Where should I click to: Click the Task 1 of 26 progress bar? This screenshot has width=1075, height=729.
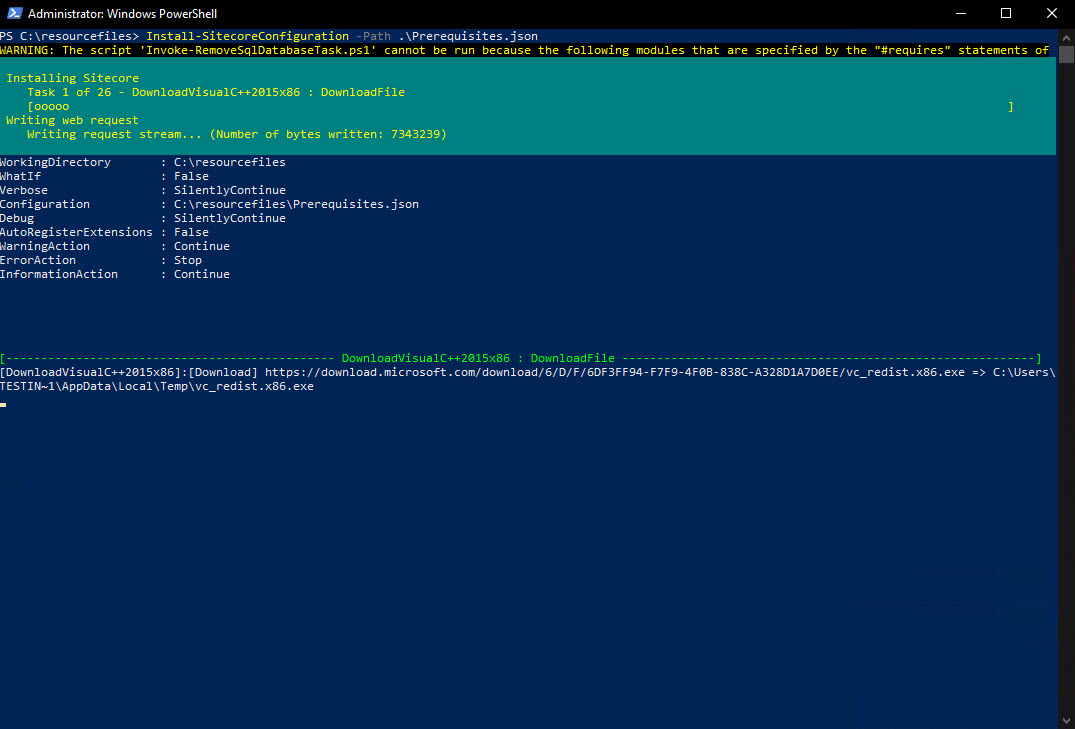pyautogui.click(x=520, y=106)
